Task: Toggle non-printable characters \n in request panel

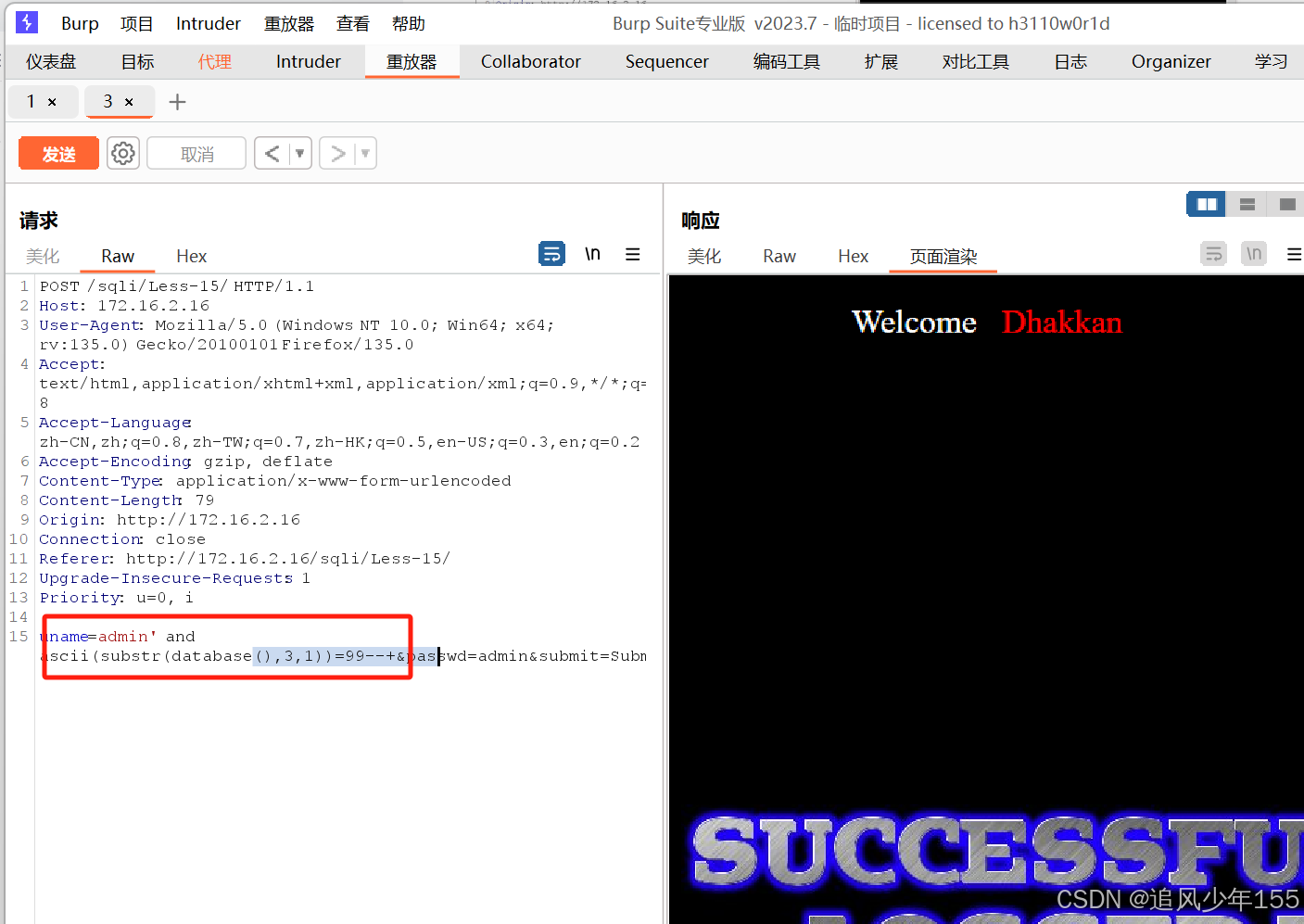Action: point(592,254)
